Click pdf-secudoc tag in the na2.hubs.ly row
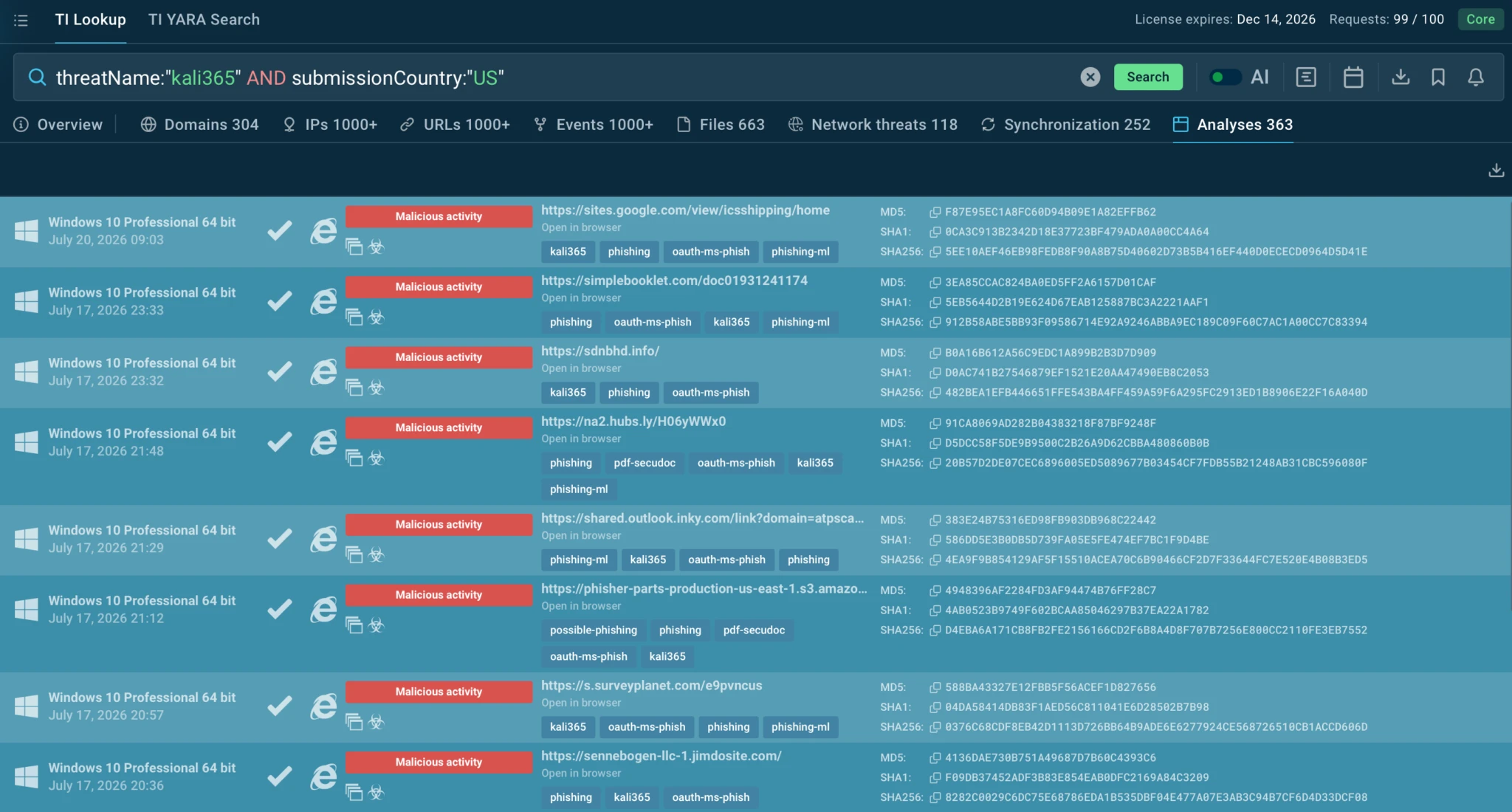The image size is (1512, 812). (x=644, y=463)
